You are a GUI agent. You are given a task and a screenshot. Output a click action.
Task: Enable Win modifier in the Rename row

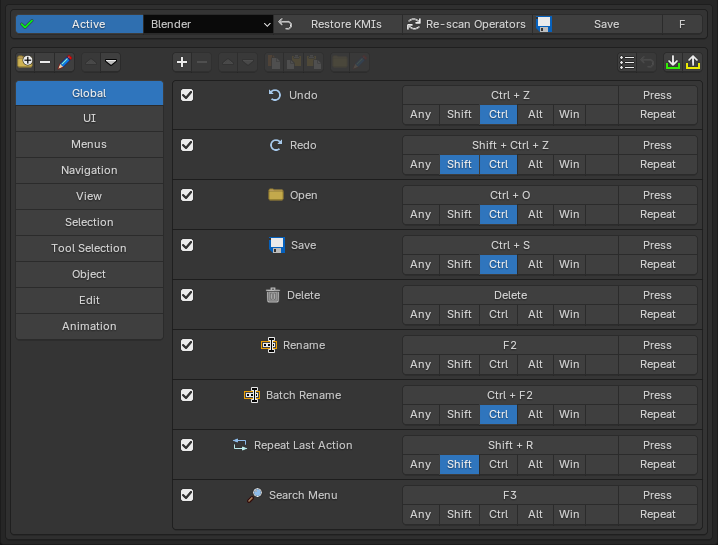(x=569, y=364)
